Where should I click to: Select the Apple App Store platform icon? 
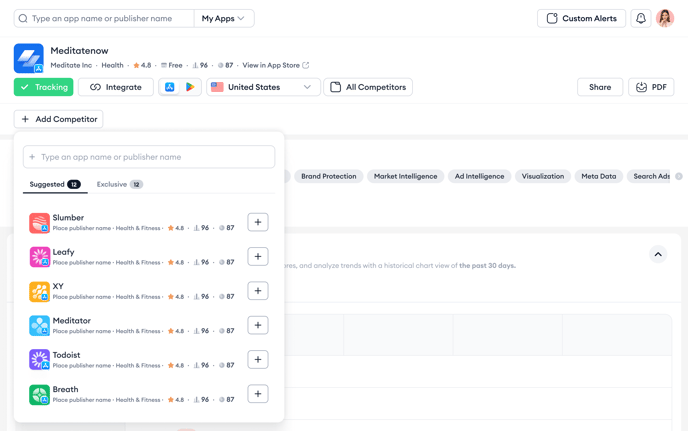tap(170, 87)
